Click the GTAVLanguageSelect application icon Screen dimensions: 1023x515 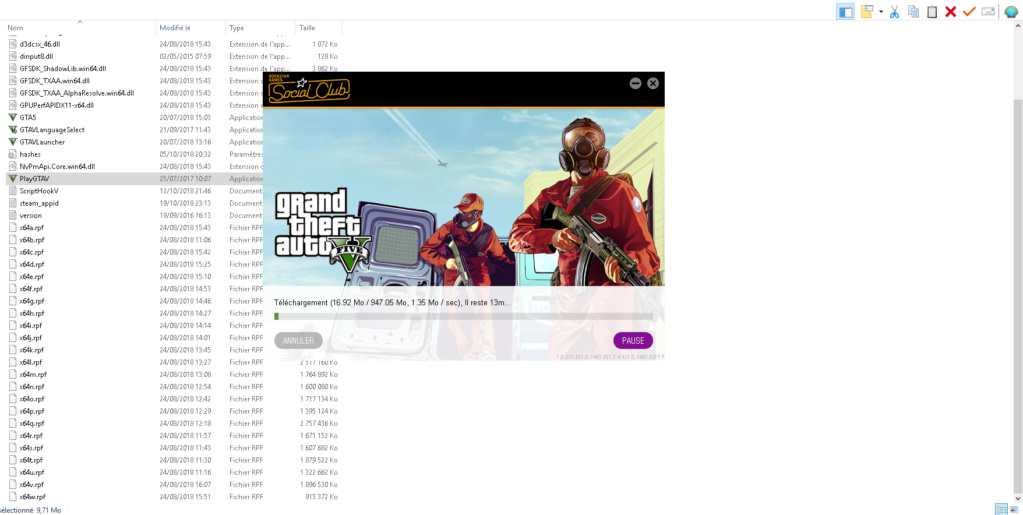click(12, 130)
